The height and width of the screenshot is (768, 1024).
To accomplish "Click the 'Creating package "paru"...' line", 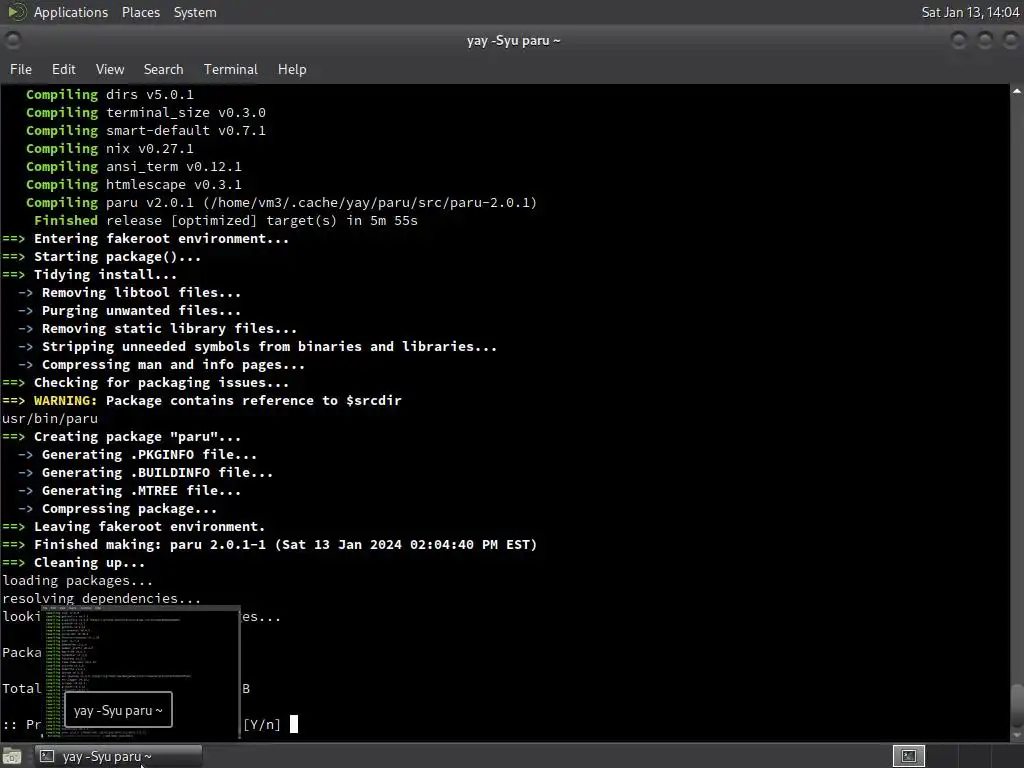I will coord(121,437).
